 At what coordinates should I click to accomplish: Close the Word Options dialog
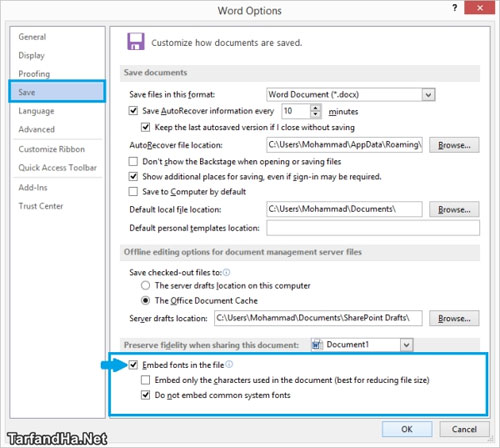click(479, 8)
